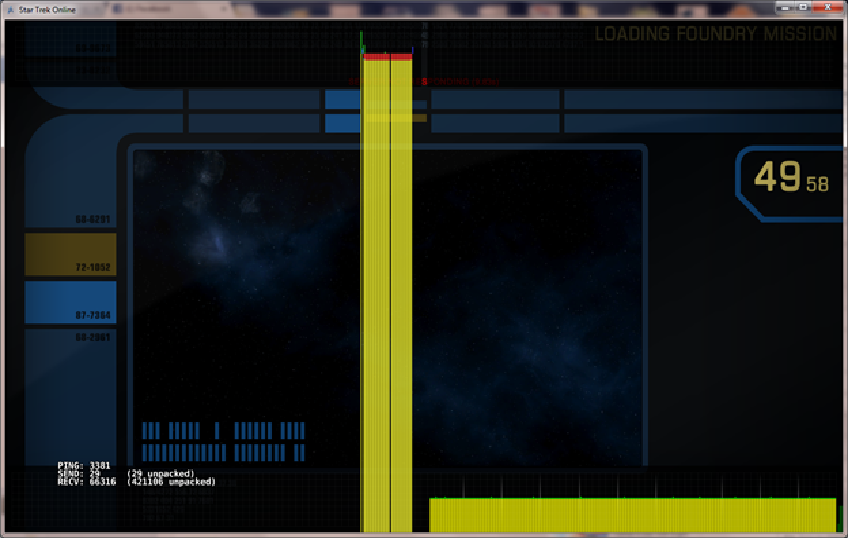Minimize the Star Trek Online window

pyautogui.click(x=785, y=7)
